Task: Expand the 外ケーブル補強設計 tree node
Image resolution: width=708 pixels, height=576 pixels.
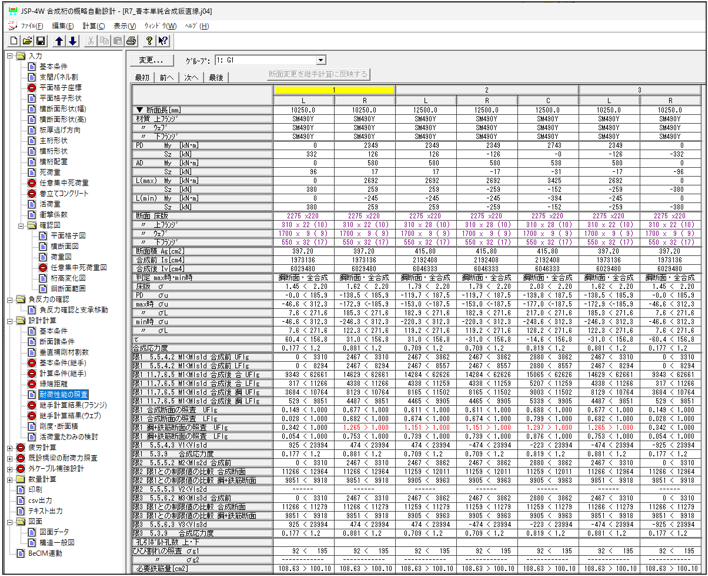Action: coord(8,468)
